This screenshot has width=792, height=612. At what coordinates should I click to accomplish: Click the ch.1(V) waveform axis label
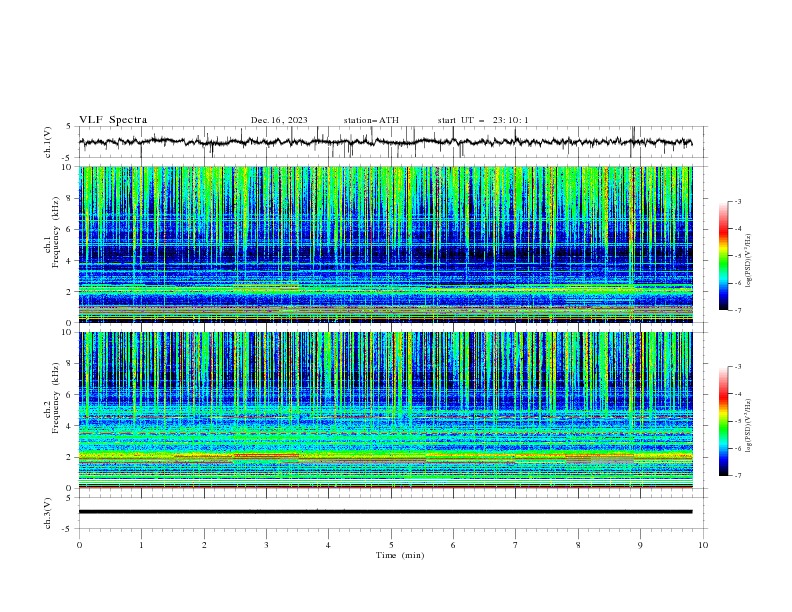pyautogui.click(x=48, y=142)
